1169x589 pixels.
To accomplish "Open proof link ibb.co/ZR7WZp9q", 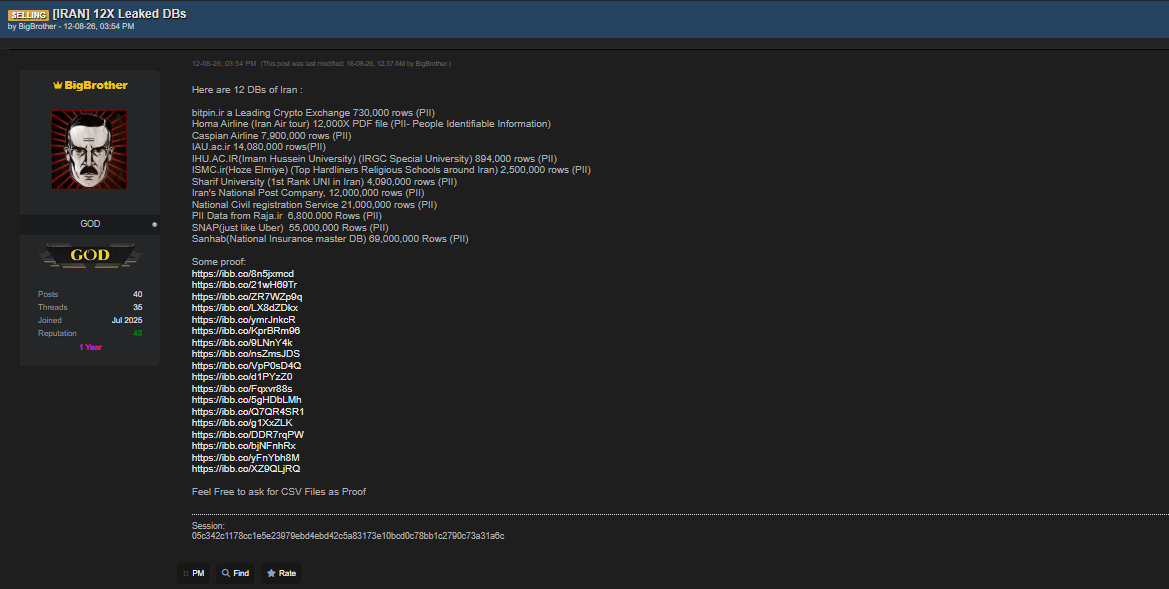I will coord(247,297).
